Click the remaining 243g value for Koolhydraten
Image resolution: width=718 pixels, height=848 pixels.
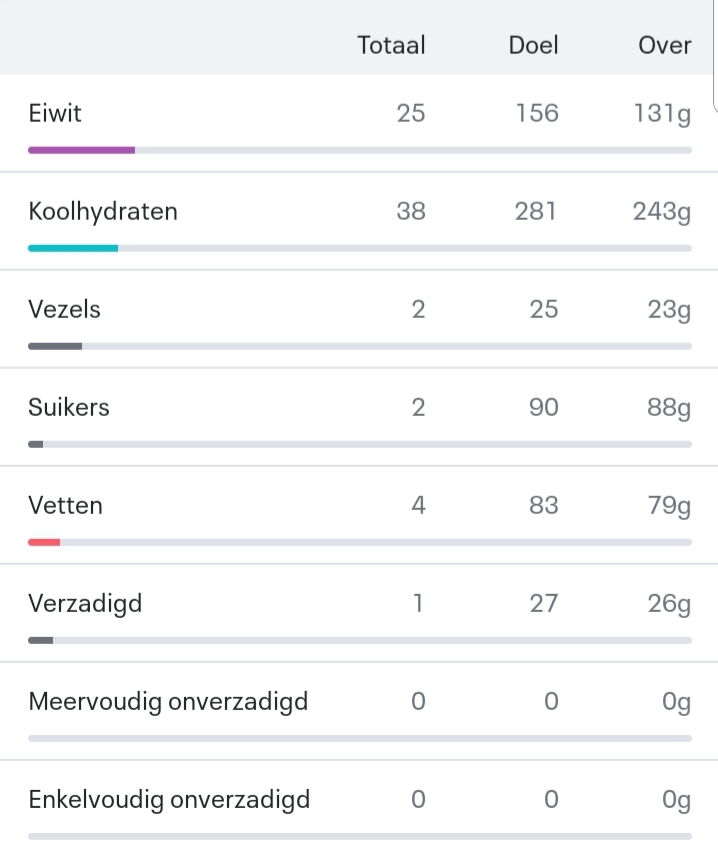[x=661, y=211]
